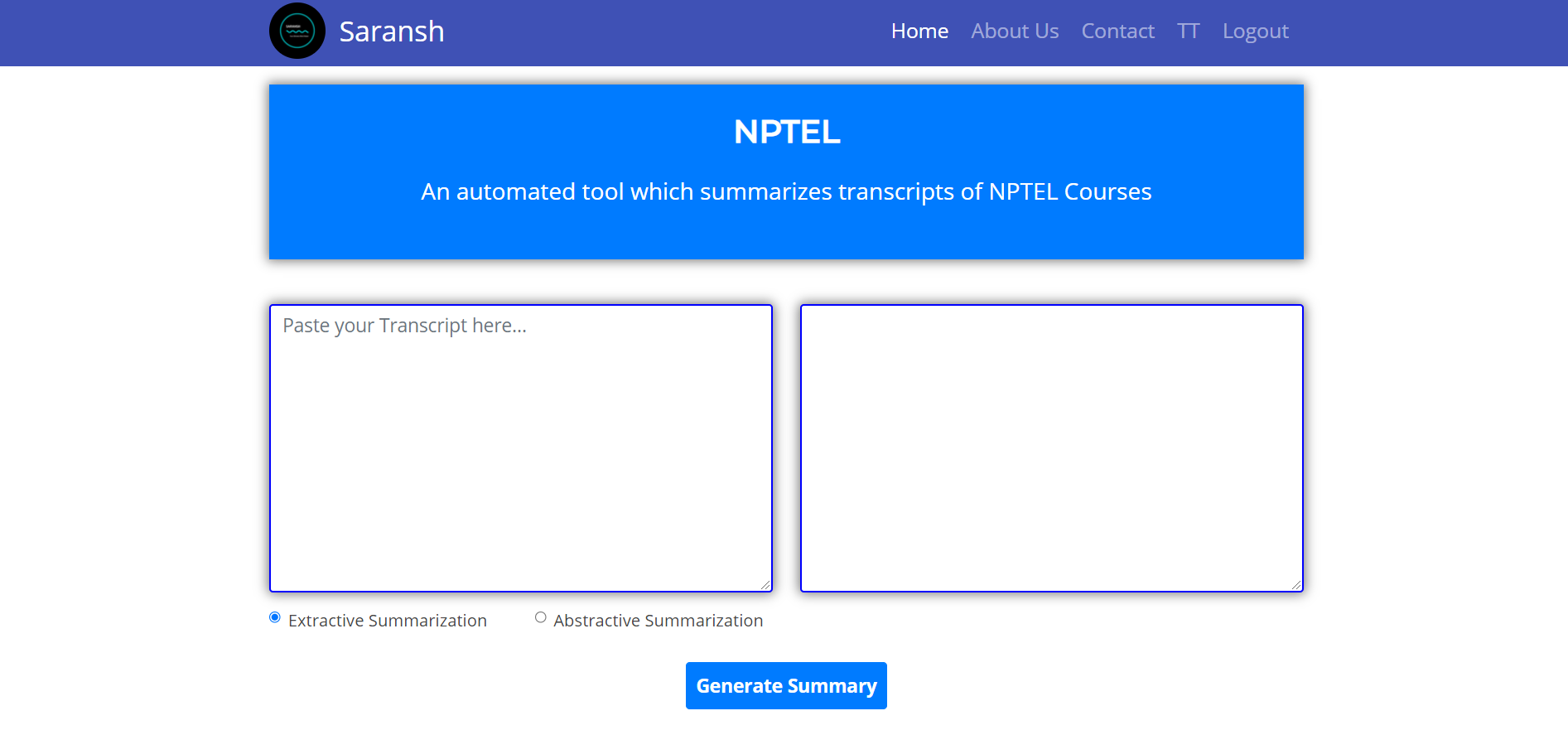Screen dimensions: 1568x735
Task: Log out using the Logout link
Action: coord(1256,31)
